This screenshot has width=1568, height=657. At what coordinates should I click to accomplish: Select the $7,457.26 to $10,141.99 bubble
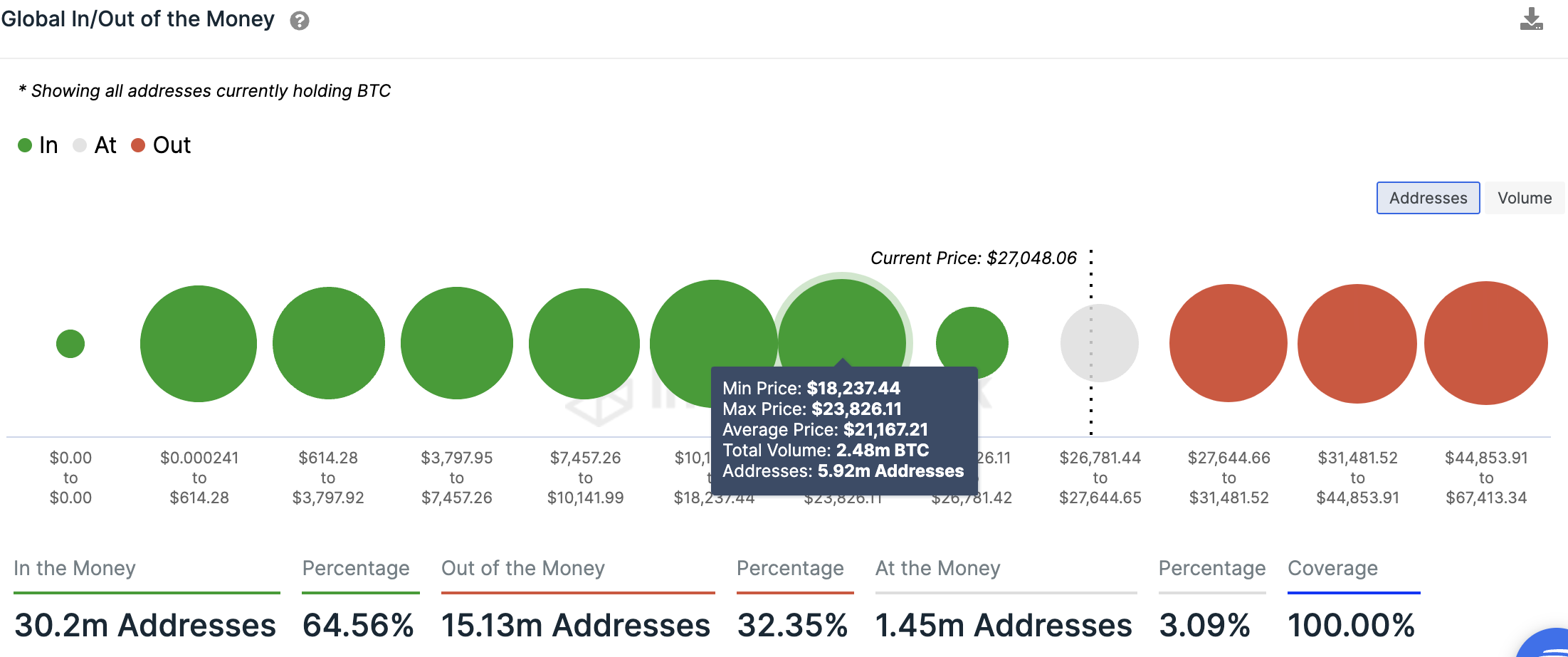(584, 344)
